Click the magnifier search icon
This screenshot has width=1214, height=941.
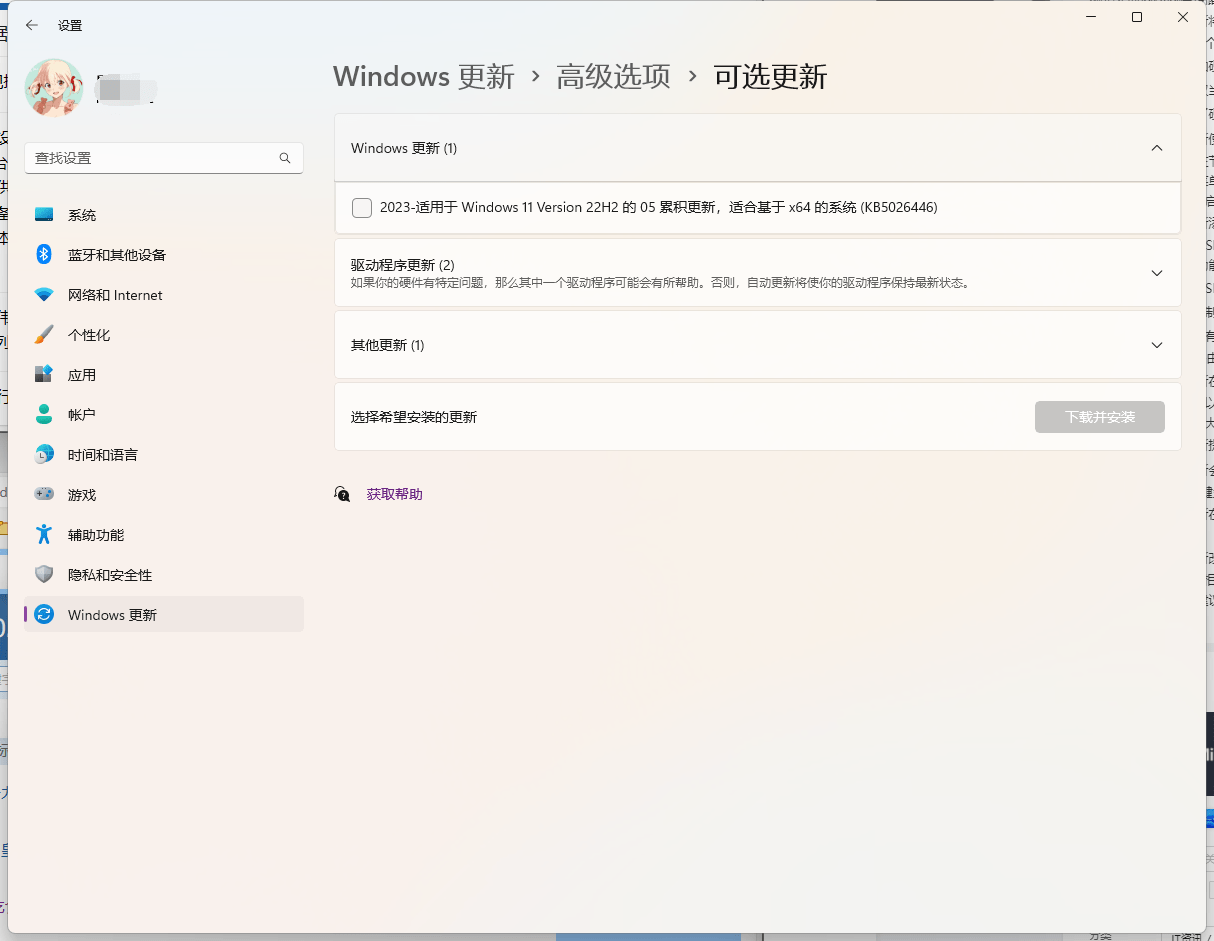pos(285,158)
